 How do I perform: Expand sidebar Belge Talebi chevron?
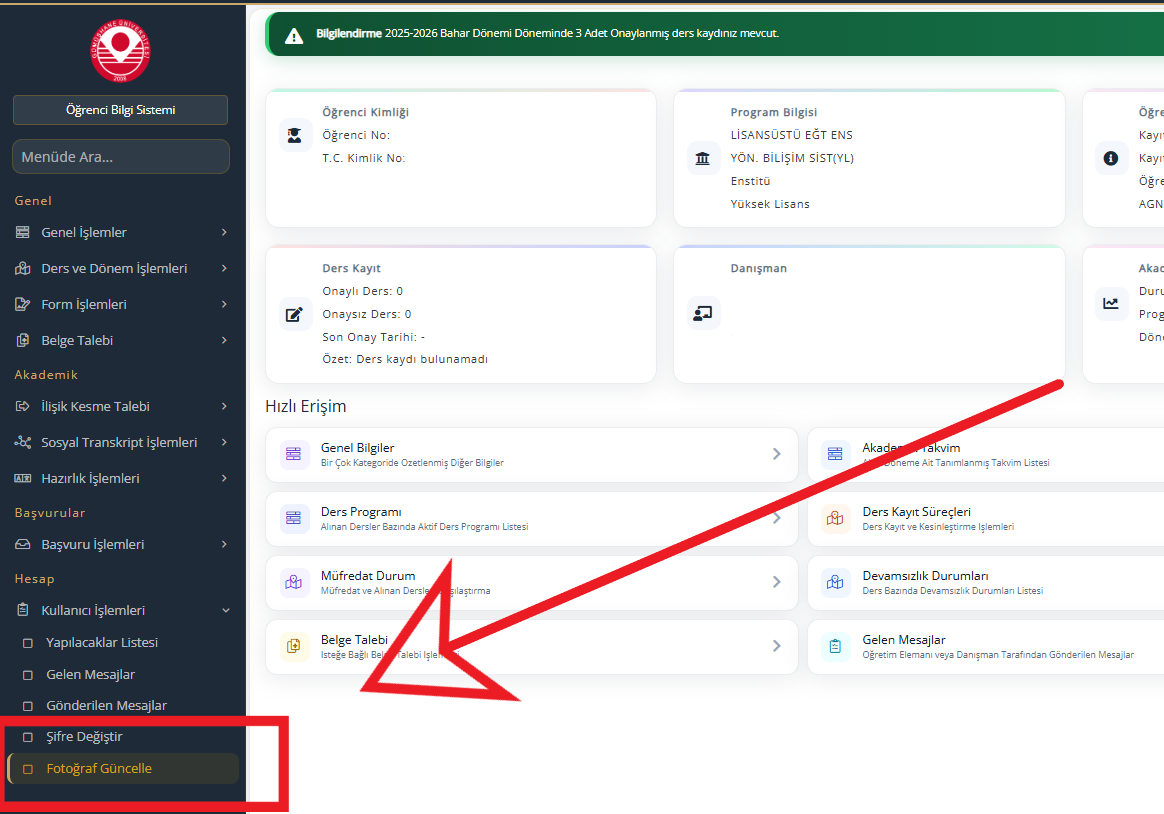pyautogui.click(x=224, y=340)
